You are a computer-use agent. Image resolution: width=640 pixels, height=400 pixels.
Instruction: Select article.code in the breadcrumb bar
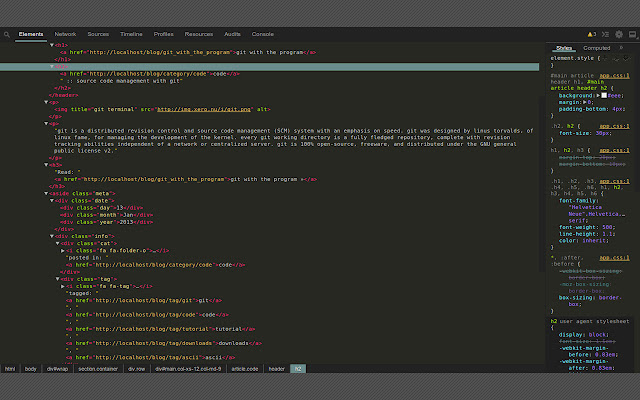[245, 368]
